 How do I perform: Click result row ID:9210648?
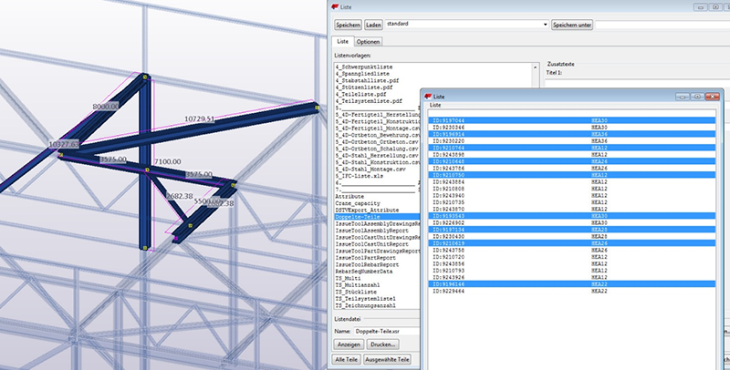coord(572,161)
